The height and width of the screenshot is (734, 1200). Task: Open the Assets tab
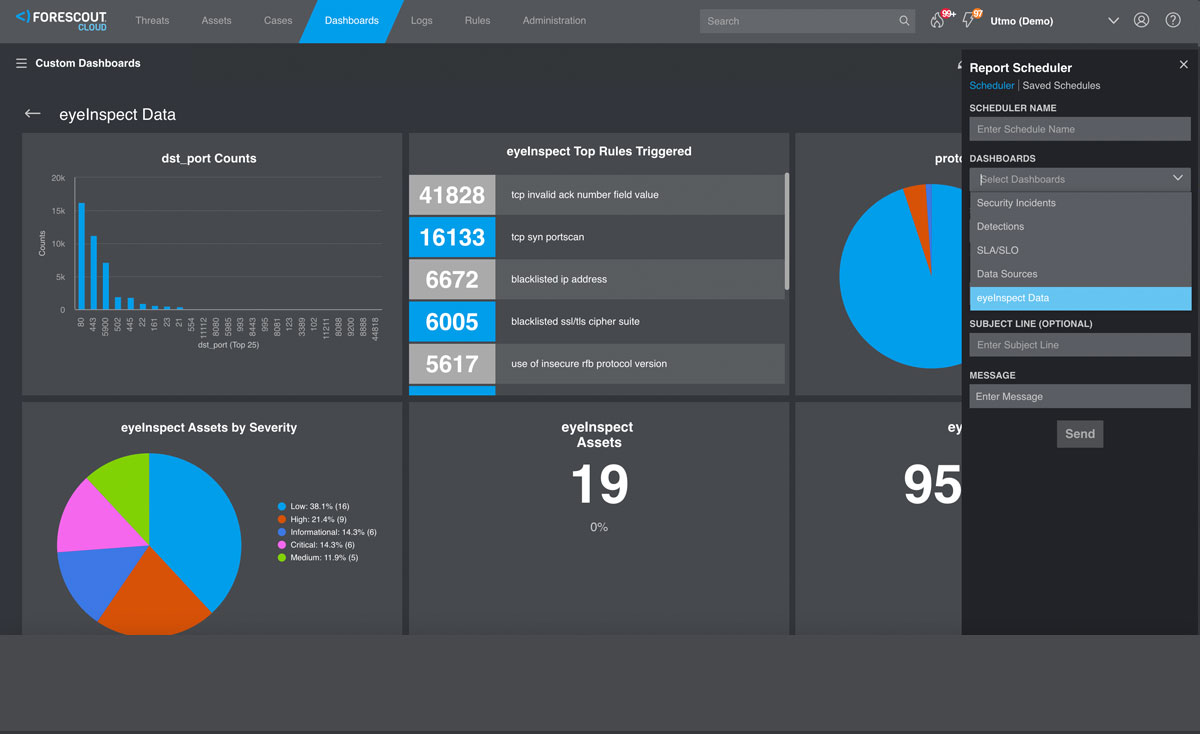[x=216, y=21]
